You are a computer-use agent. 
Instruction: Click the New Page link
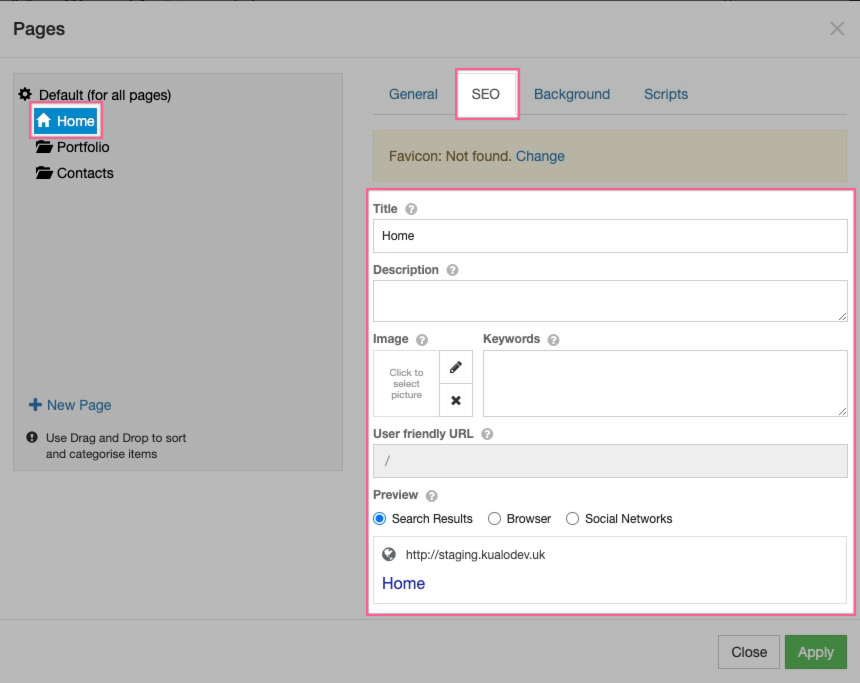[x=79, y=405]
